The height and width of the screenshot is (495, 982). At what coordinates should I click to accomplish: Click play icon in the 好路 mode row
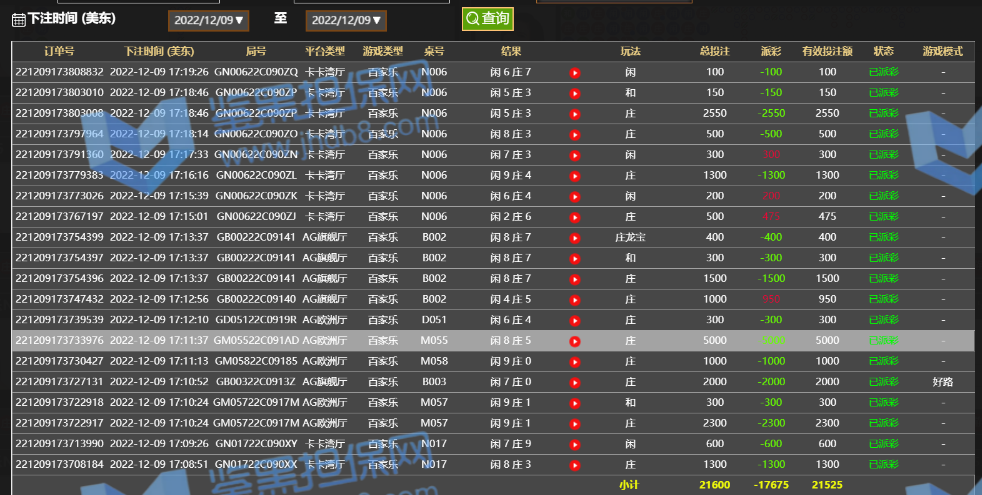point(575,382)
